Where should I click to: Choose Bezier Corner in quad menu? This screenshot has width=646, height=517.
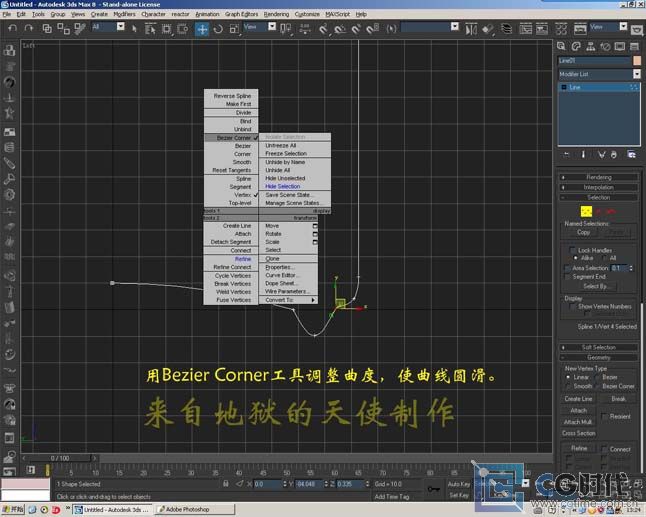pyautogui.click(x=231, y=138)
